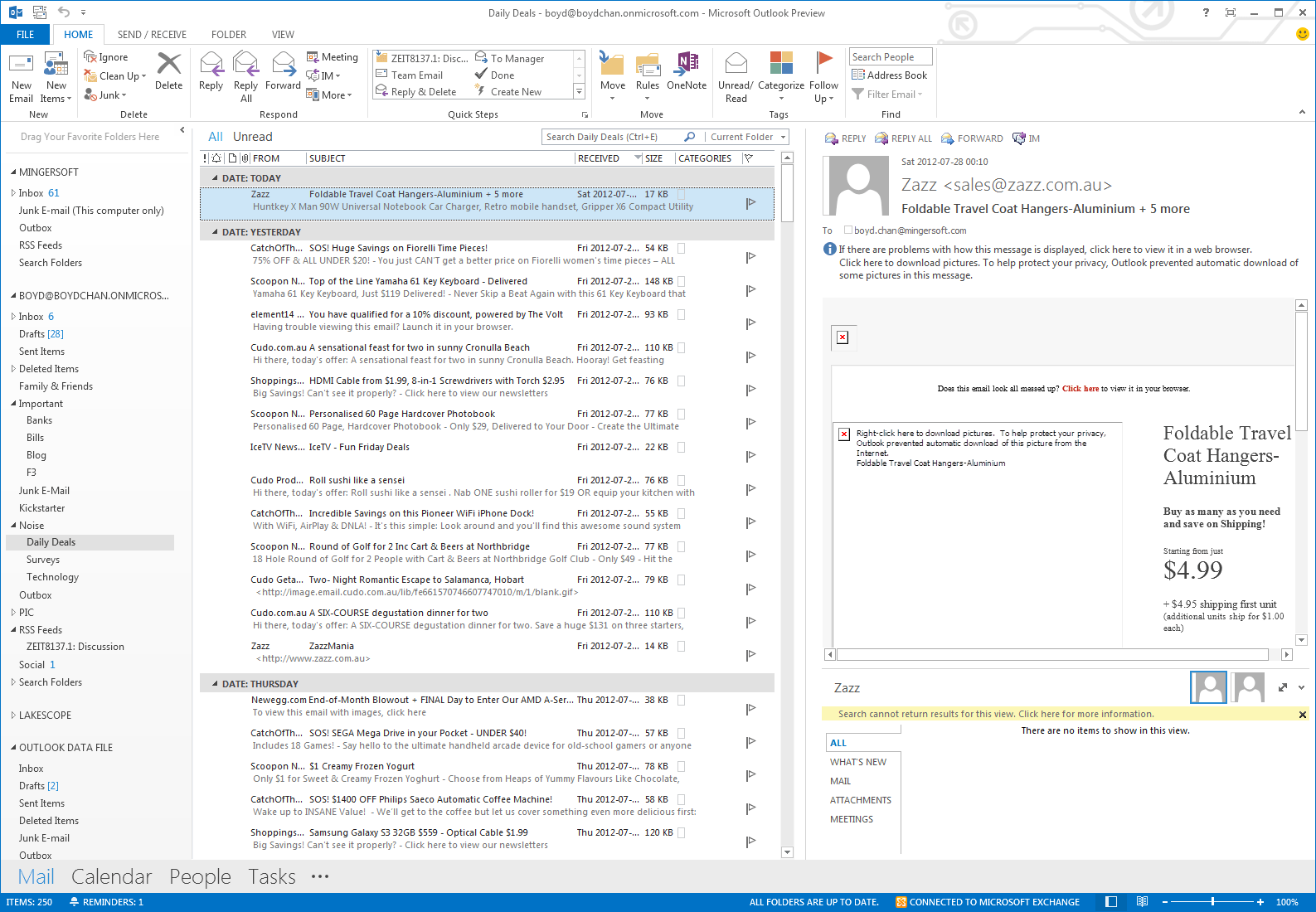Click the Undo arrow in quick access toolbar
The width and height of the screenshot is (1316, 912).
pyautogui.click(x=64, y=12)
